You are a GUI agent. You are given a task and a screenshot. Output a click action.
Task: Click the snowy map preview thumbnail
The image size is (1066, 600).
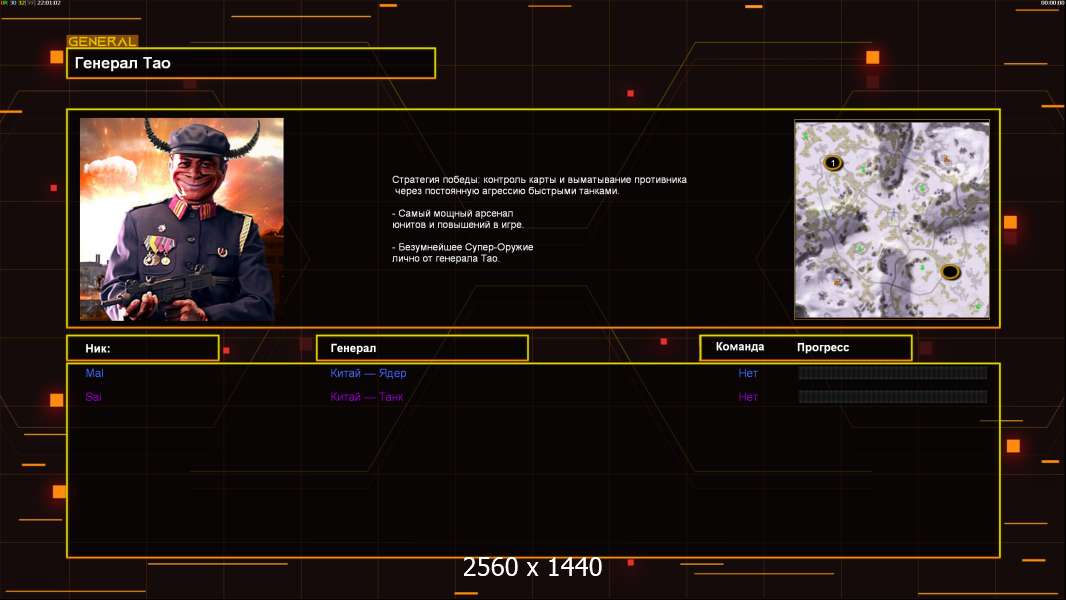coord(892,219)
